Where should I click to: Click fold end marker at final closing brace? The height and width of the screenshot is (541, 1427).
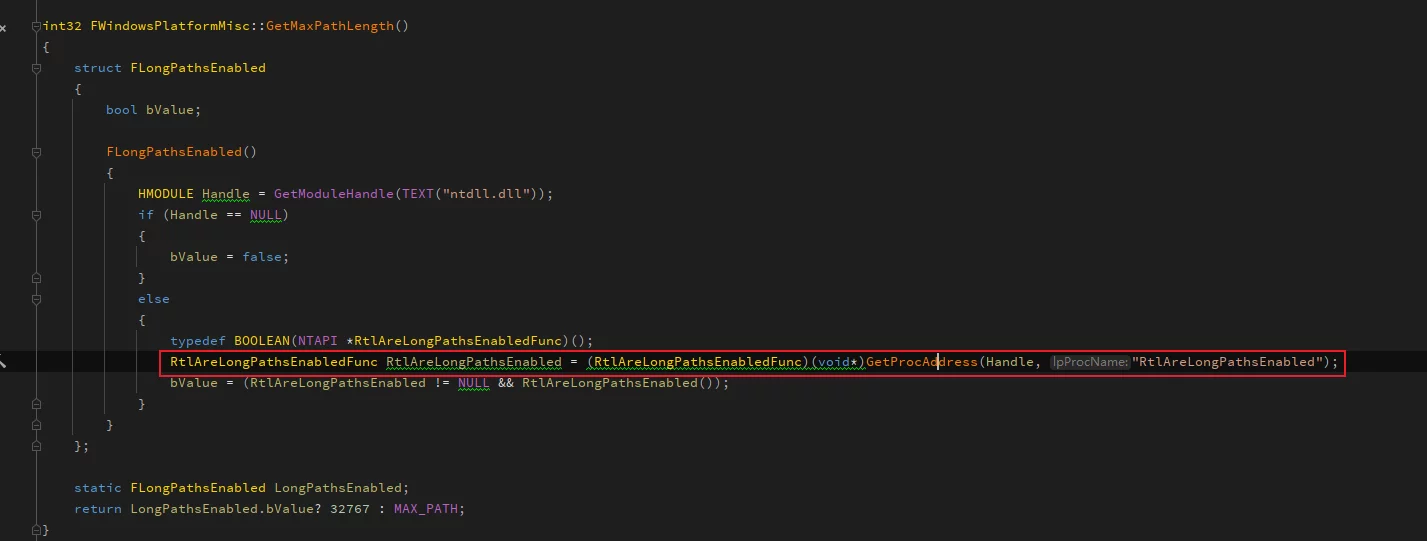pyautogui.click(x=37, y=530)
